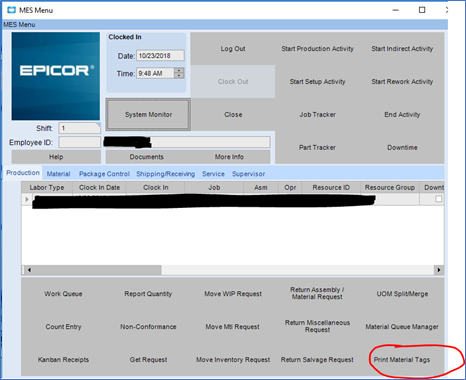Click the Close button
This screenshot has height=380, width=466.
coord(233,115)
